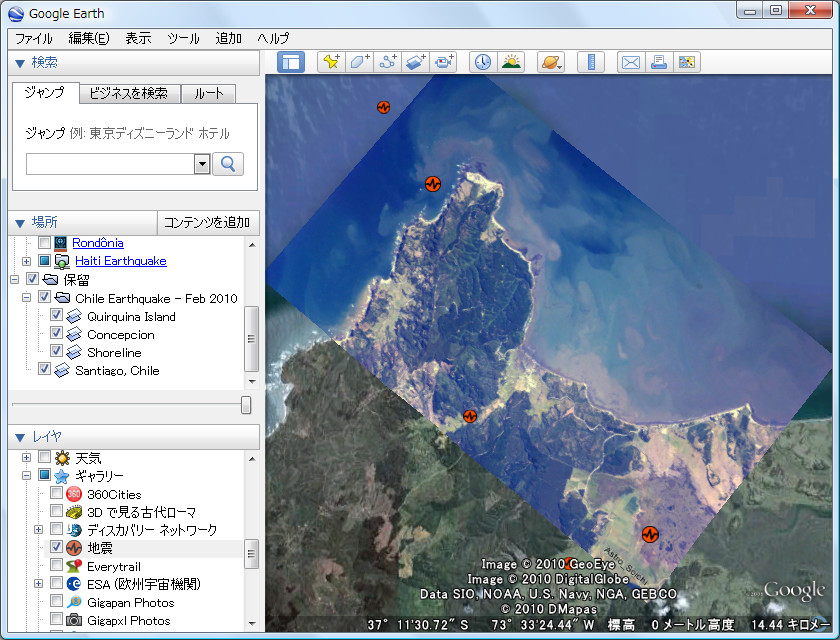Screen dimensions: 840x640
Task: Open the Rondônia link
Action: [x=98, y=243]
